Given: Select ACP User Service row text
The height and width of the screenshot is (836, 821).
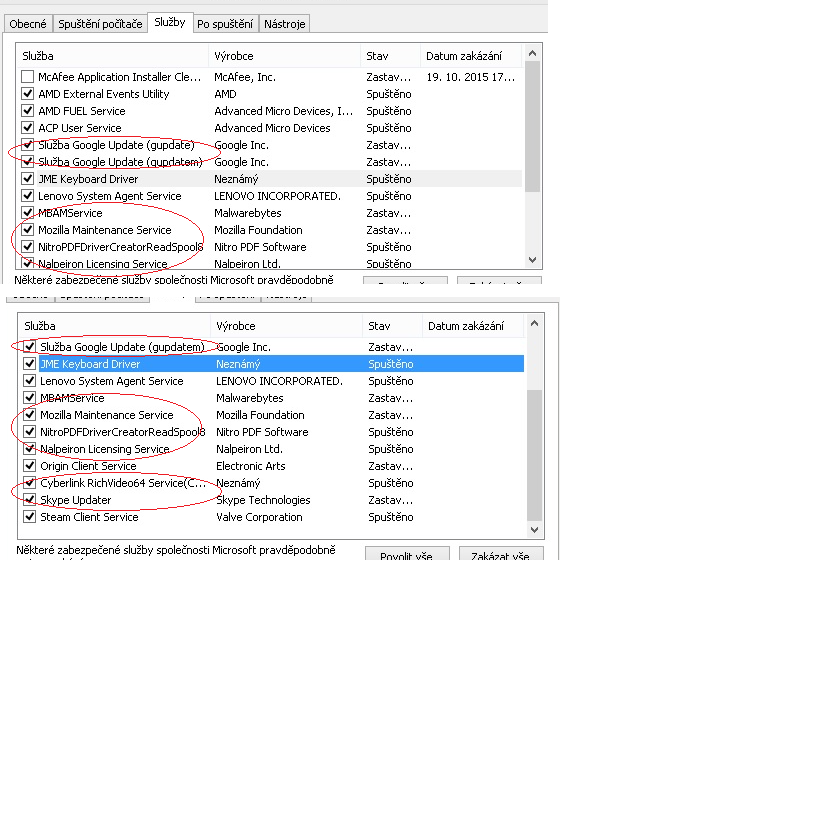Looking at the screenshot, I should [79, 128].
